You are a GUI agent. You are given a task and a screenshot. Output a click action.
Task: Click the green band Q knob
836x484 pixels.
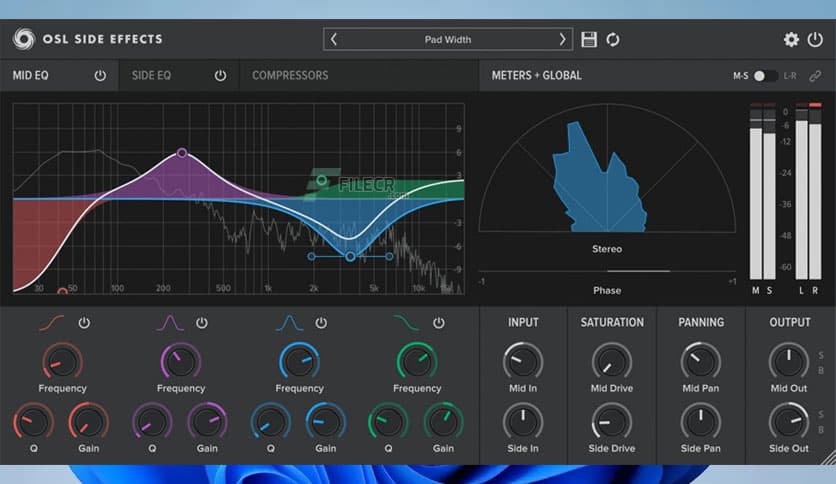[x=388, y=422]
